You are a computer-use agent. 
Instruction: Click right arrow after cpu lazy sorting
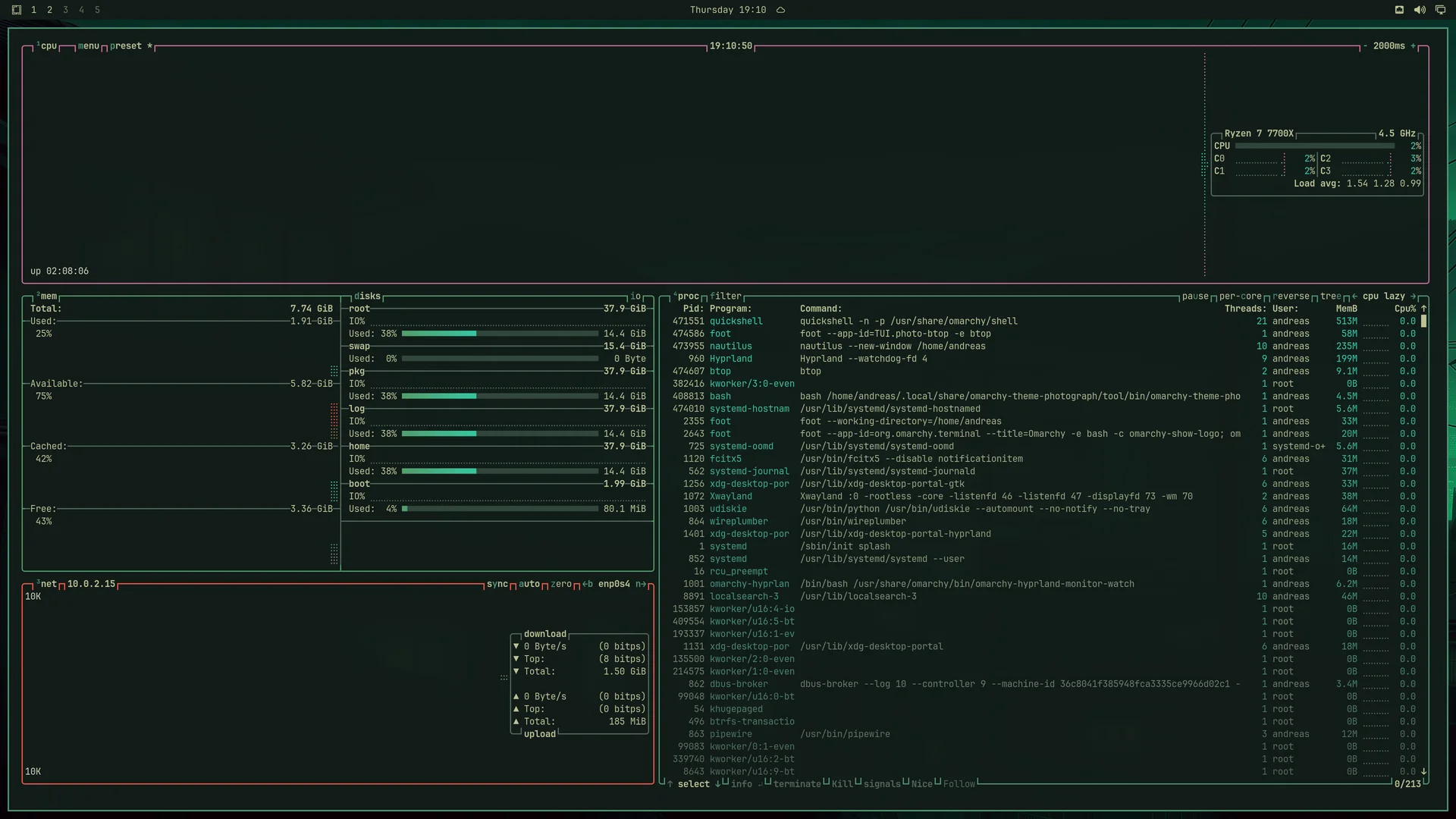[x=1413, y=297]
